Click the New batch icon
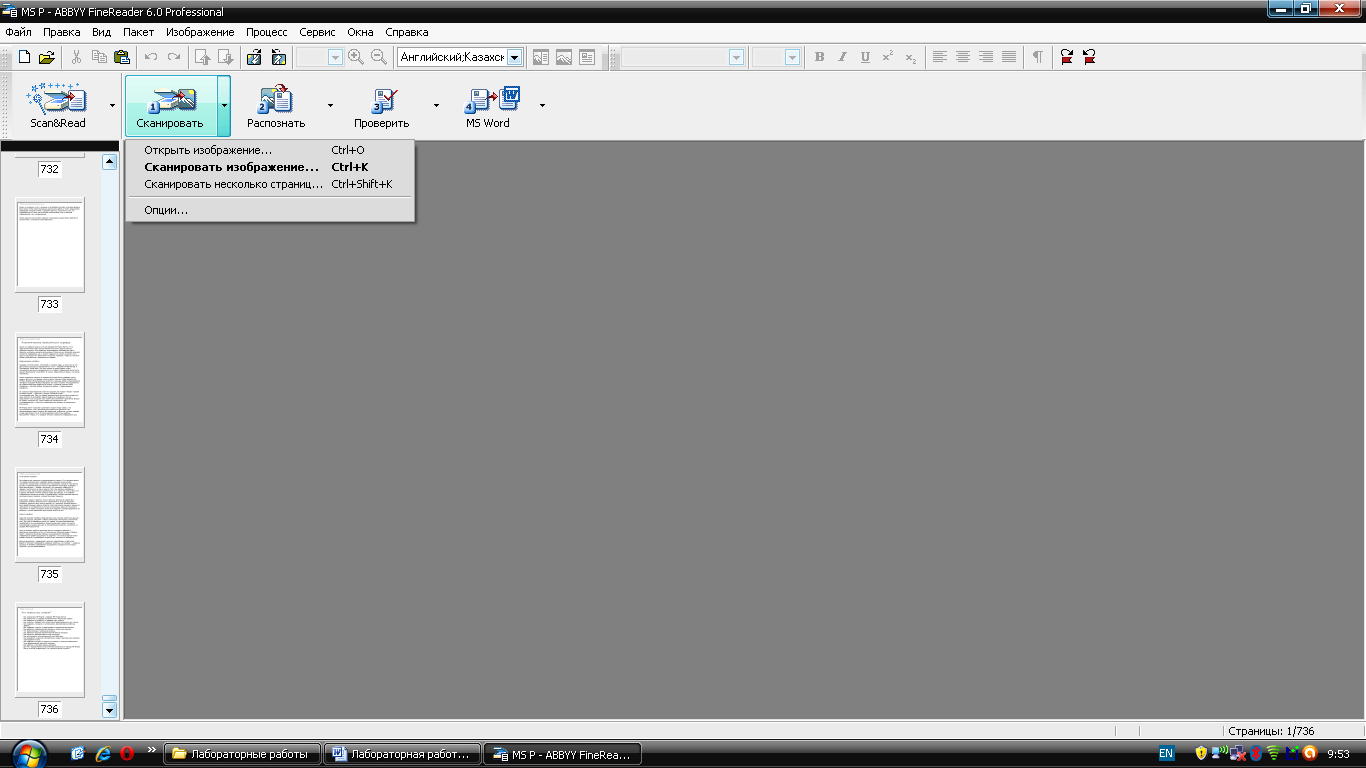 (x=24, y=57)
